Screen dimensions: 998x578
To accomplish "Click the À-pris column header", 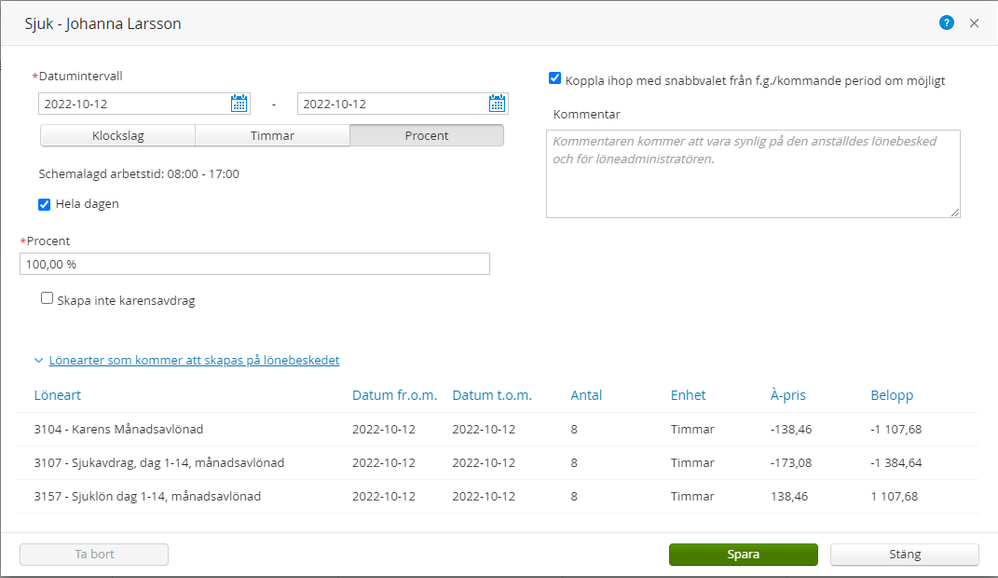I will click(x=788, y=395).
